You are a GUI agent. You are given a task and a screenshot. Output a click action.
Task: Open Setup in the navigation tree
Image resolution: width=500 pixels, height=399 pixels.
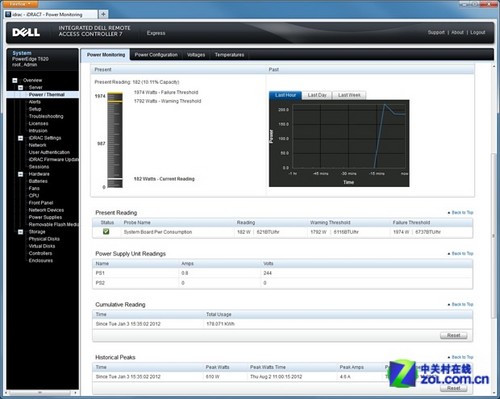35,109
